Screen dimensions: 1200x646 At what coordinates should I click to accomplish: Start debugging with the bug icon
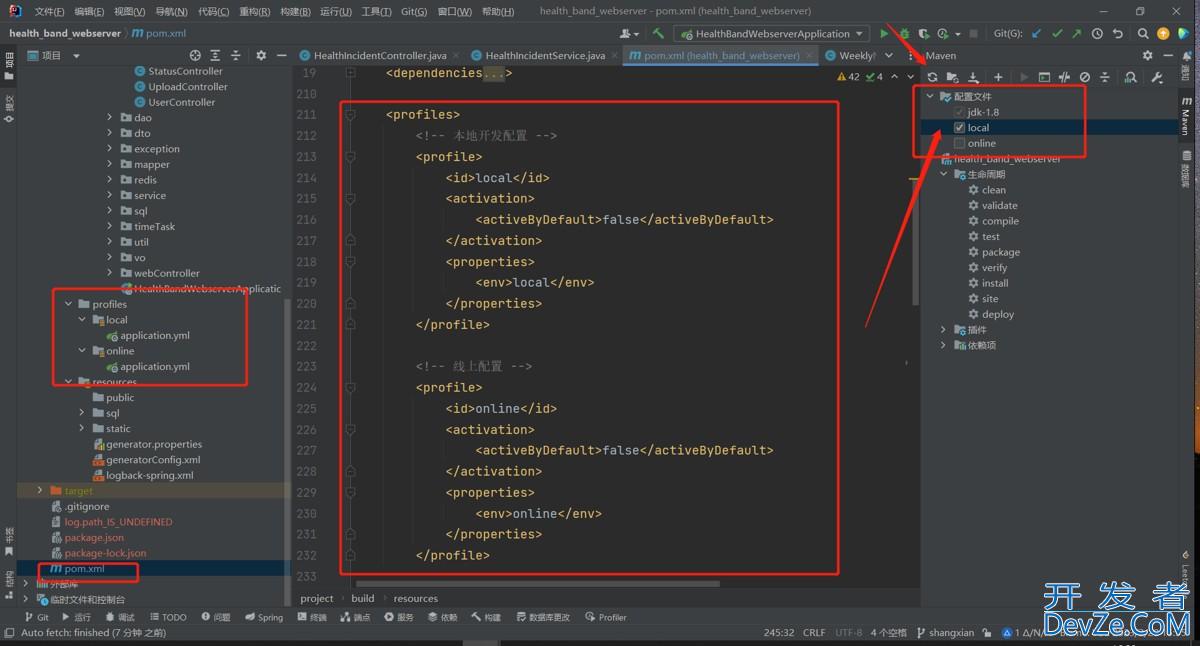(904, 34)
